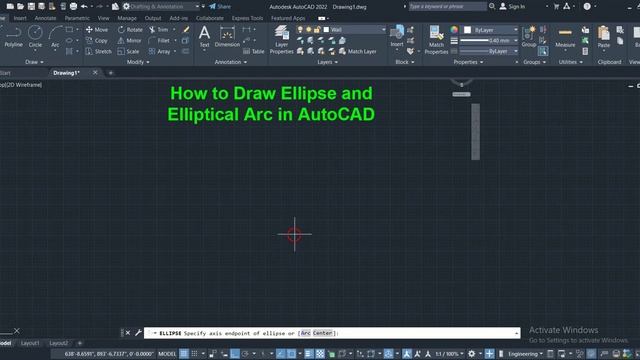Activate the Array tool
Screen dimensions: 640x360
(159, 51)
